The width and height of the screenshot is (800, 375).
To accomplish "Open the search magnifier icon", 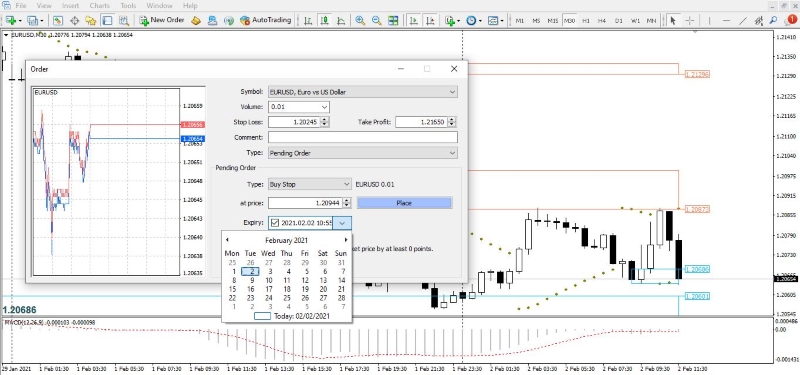I will (774, 20).
